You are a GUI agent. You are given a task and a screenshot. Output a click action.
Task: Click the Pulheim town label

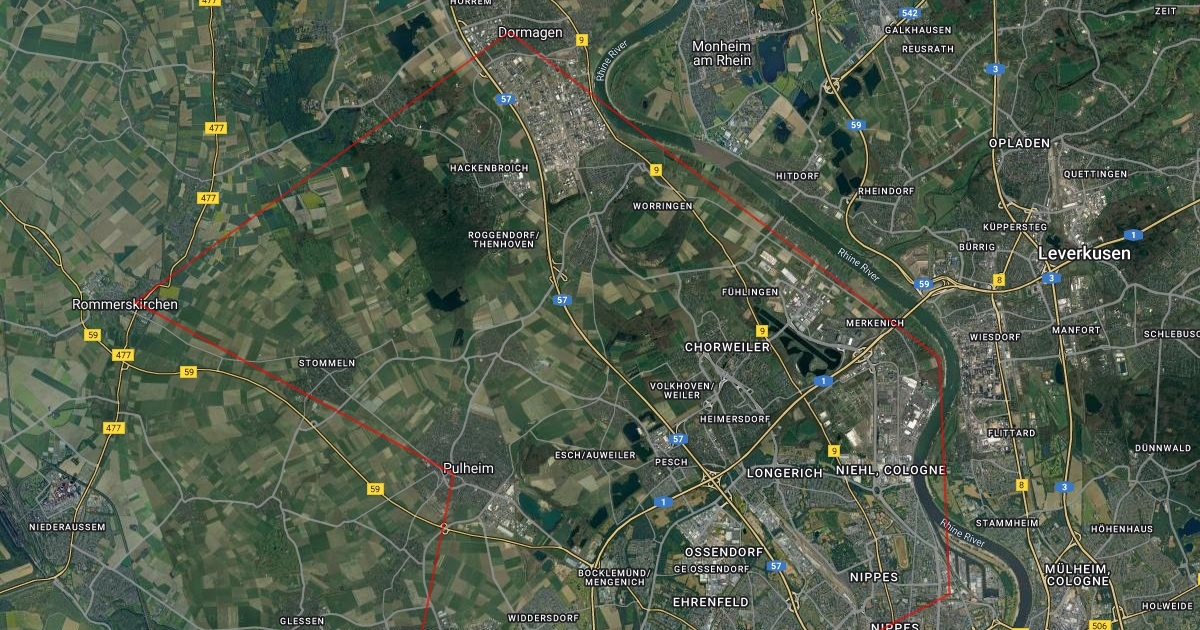(468, 467)
